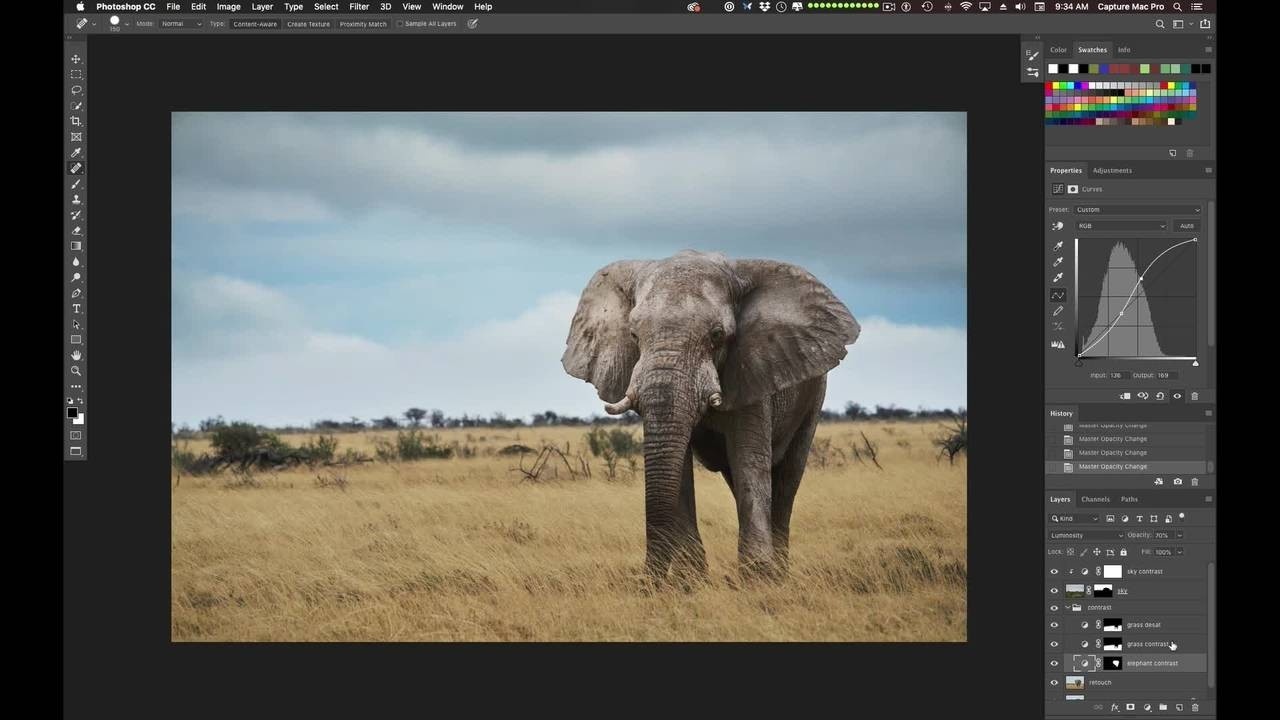Click the add layer style fx icon
The width and height of the screenshot is (1280, 720).
coord(1115,707)
